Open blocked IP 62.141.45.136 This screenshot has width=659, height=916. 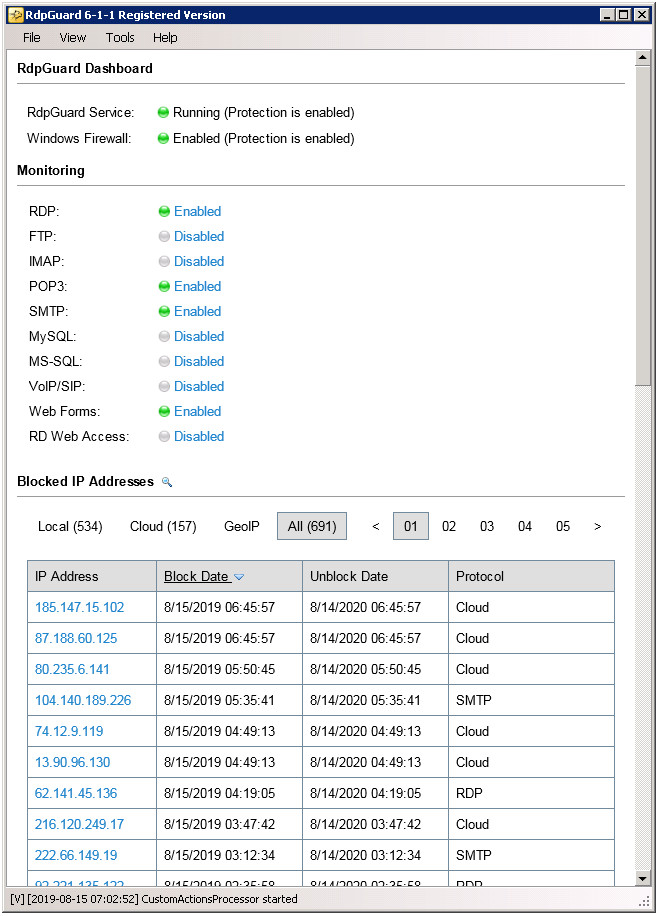tap(76, 793)
